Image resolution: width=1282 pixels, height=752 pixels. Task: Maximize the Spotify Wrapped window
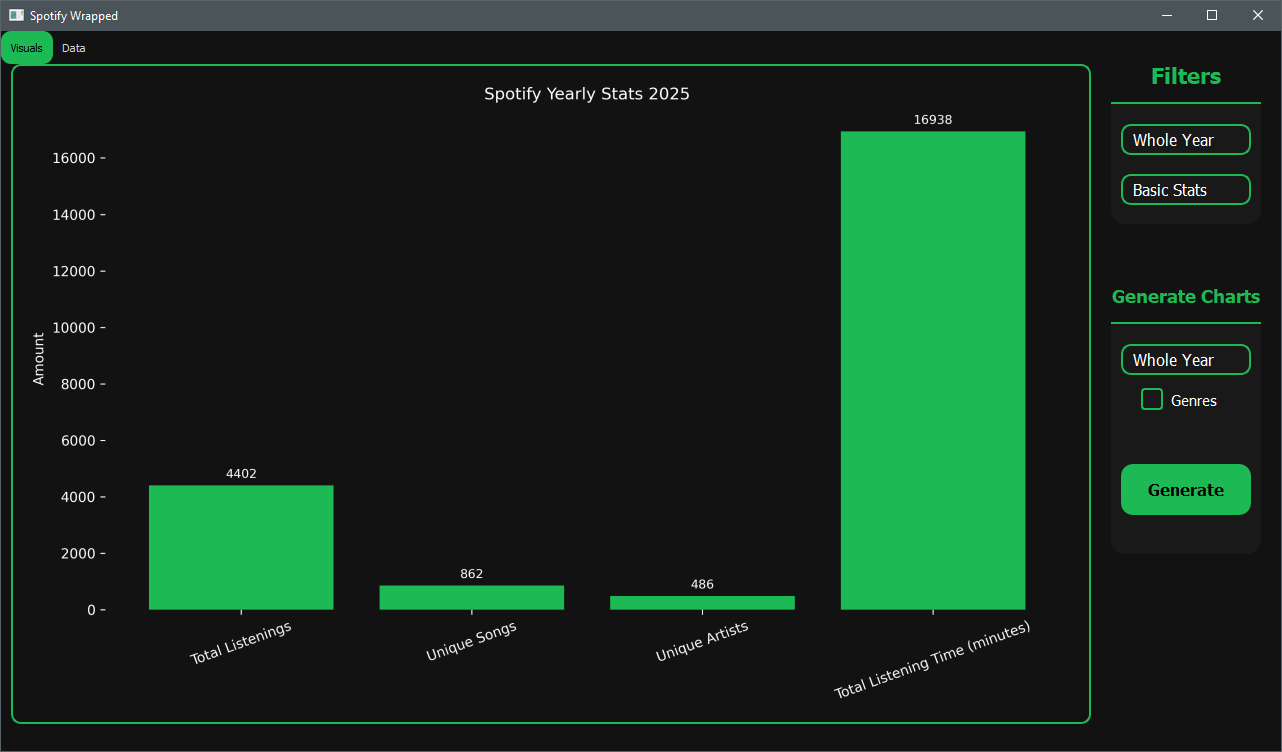click(1212, 15)
